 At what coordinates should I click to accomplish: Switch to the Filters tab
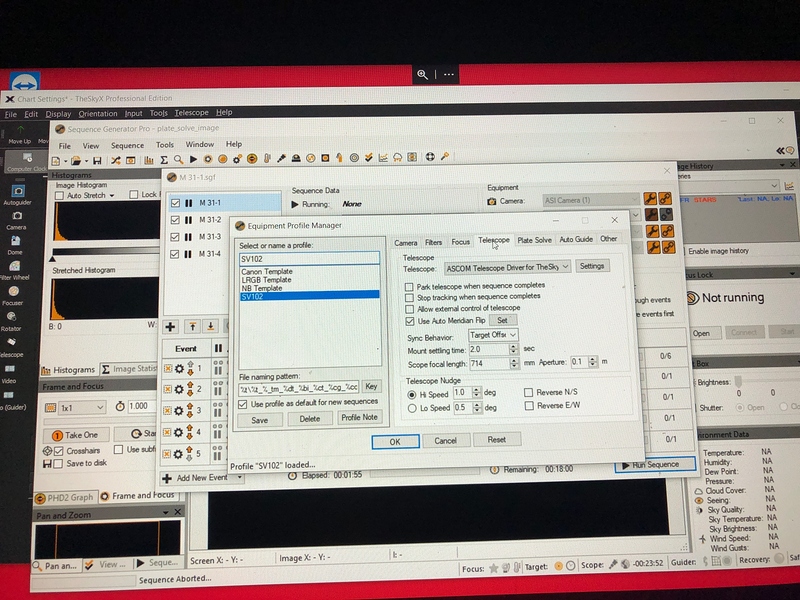point(433,242)
